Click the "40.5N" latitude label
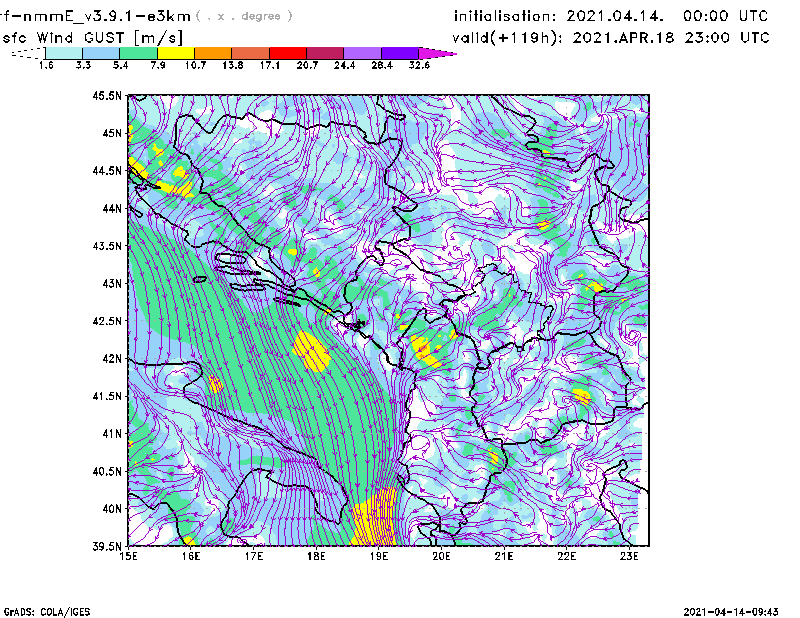 coord(107,471)
